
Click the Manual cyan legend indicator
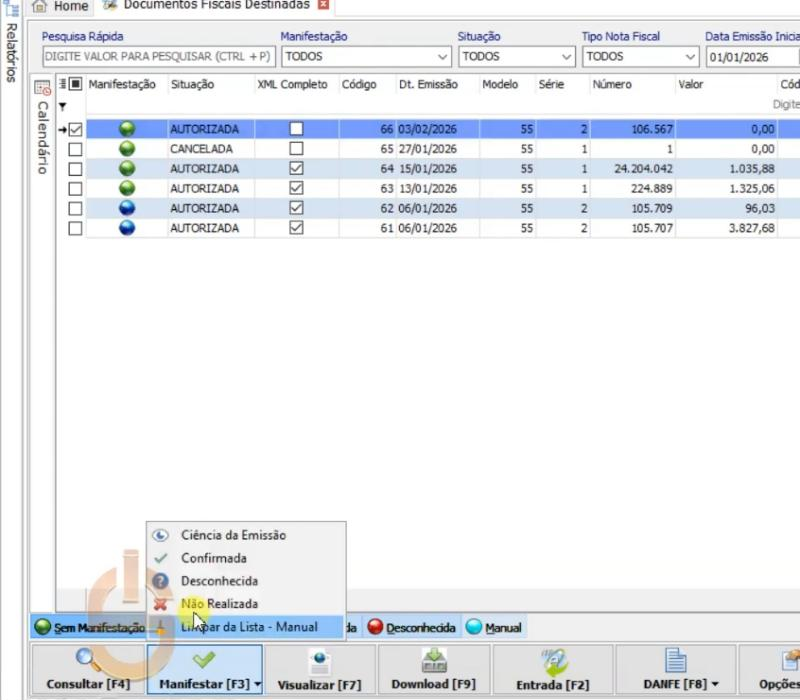coord(473,627)
